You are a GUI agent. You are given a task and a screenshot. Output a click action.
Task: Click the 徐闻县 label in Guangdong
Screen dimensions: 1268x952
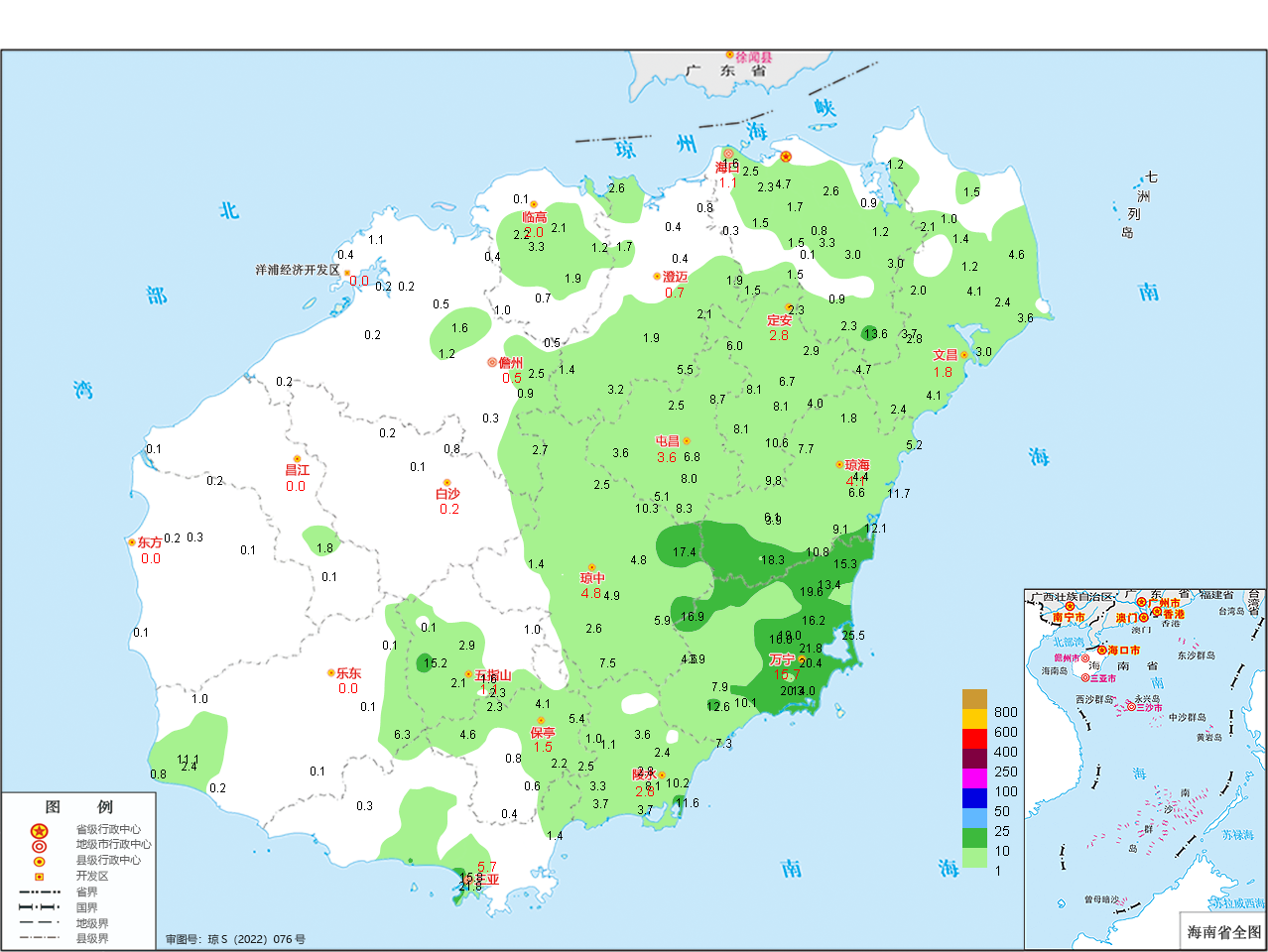point(753,59)
